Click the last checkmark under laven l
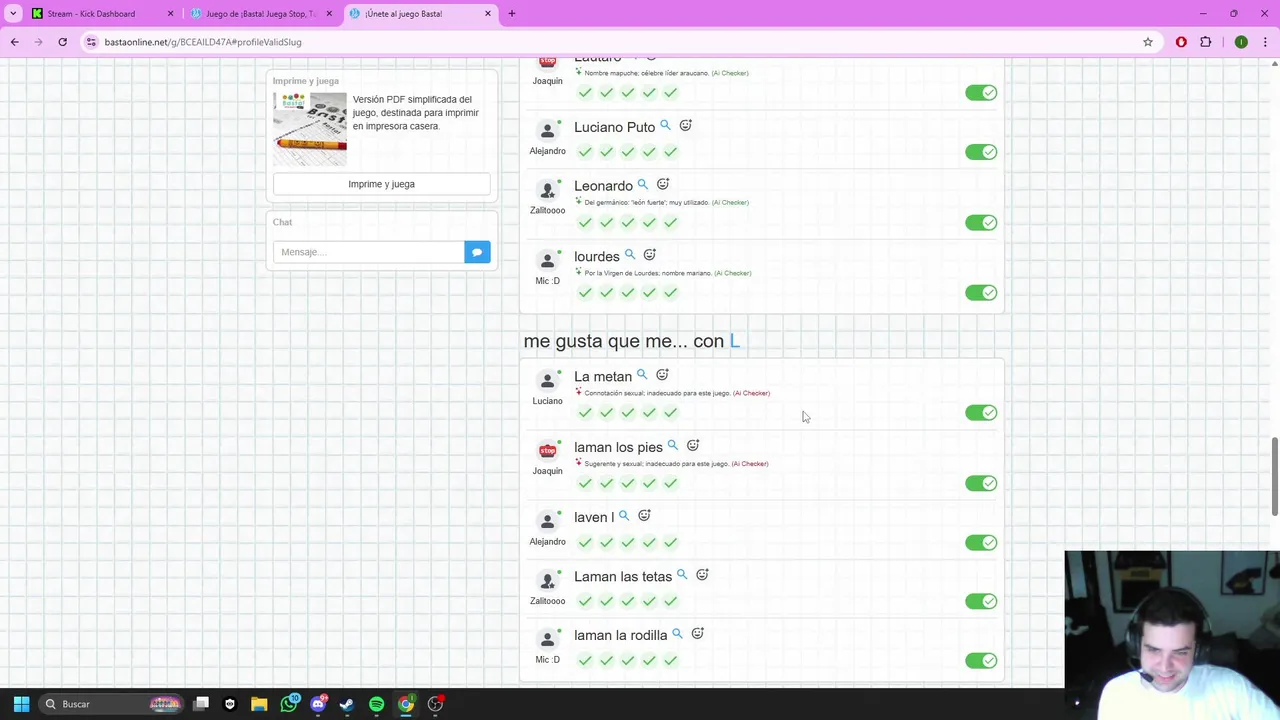Screen dimensions: 1280x720 pos(670,542)
